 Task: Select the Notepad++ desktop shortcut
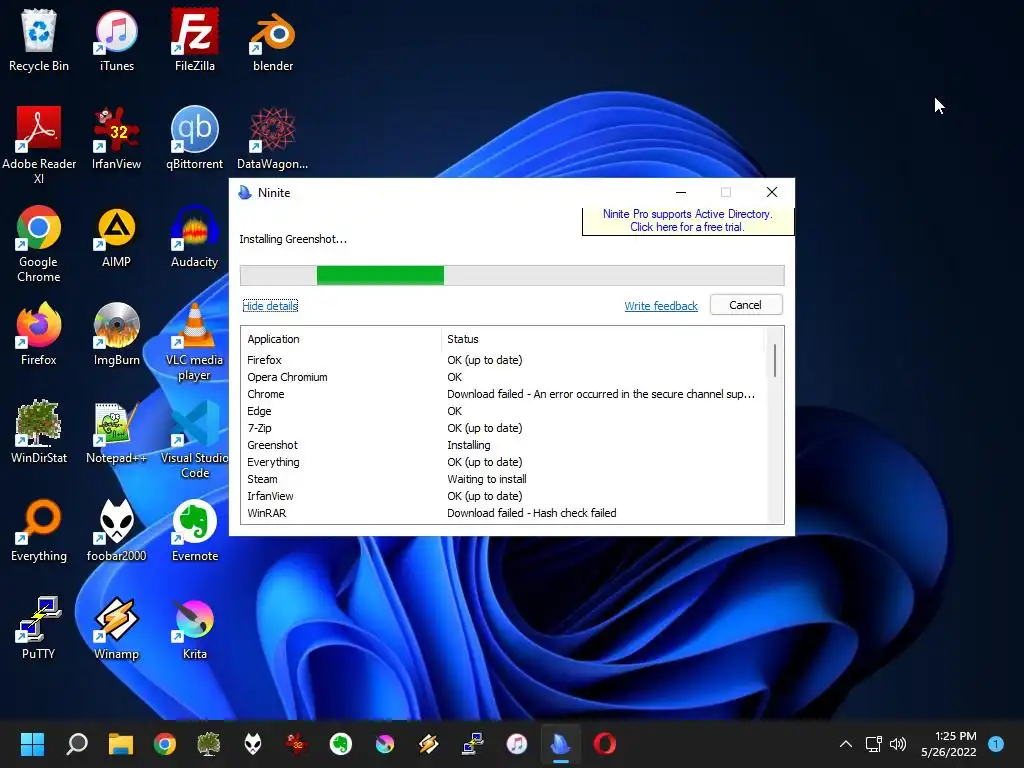(117, 432)
